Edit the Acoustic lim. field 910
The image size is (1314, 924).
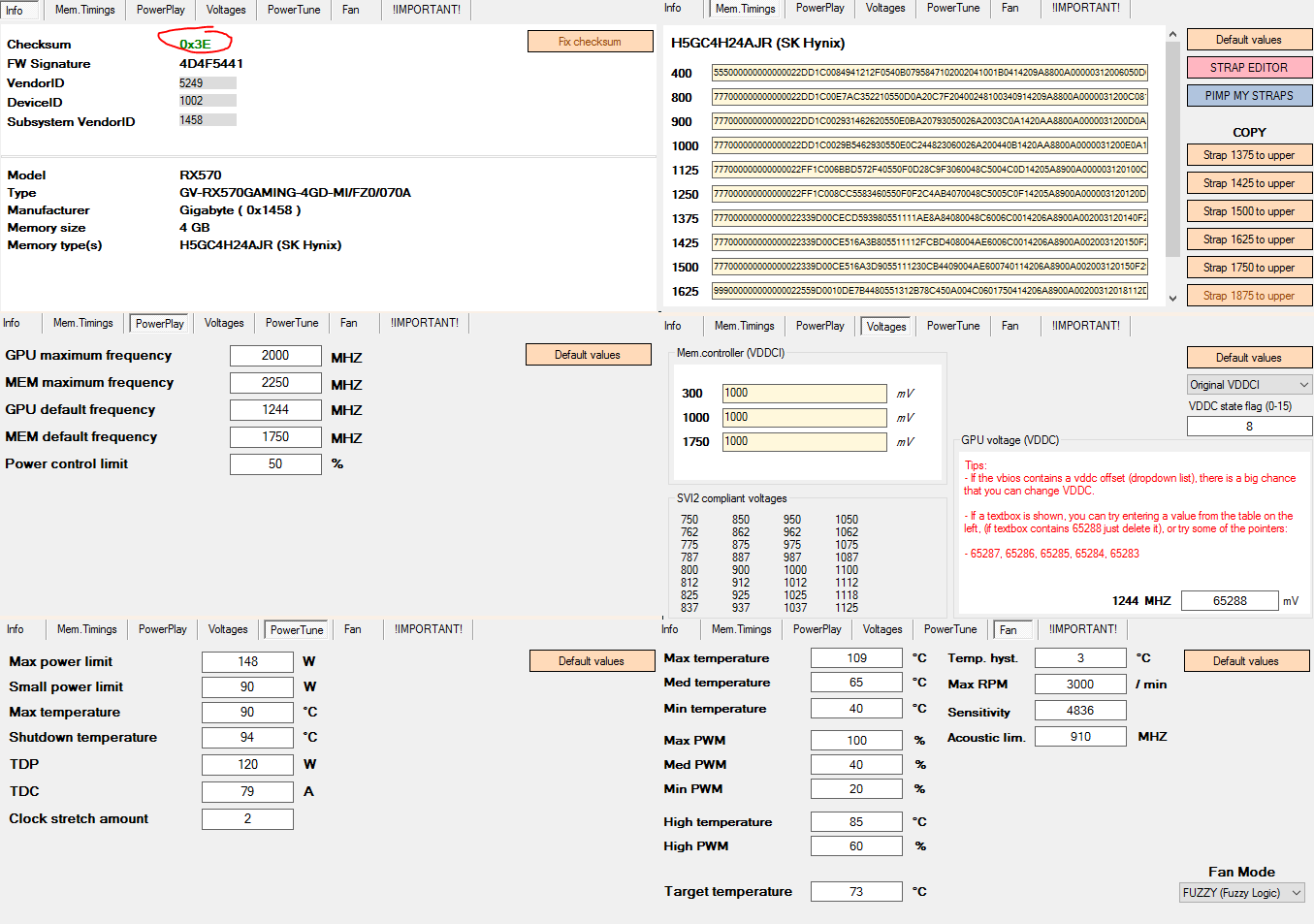click(1080, 737)
